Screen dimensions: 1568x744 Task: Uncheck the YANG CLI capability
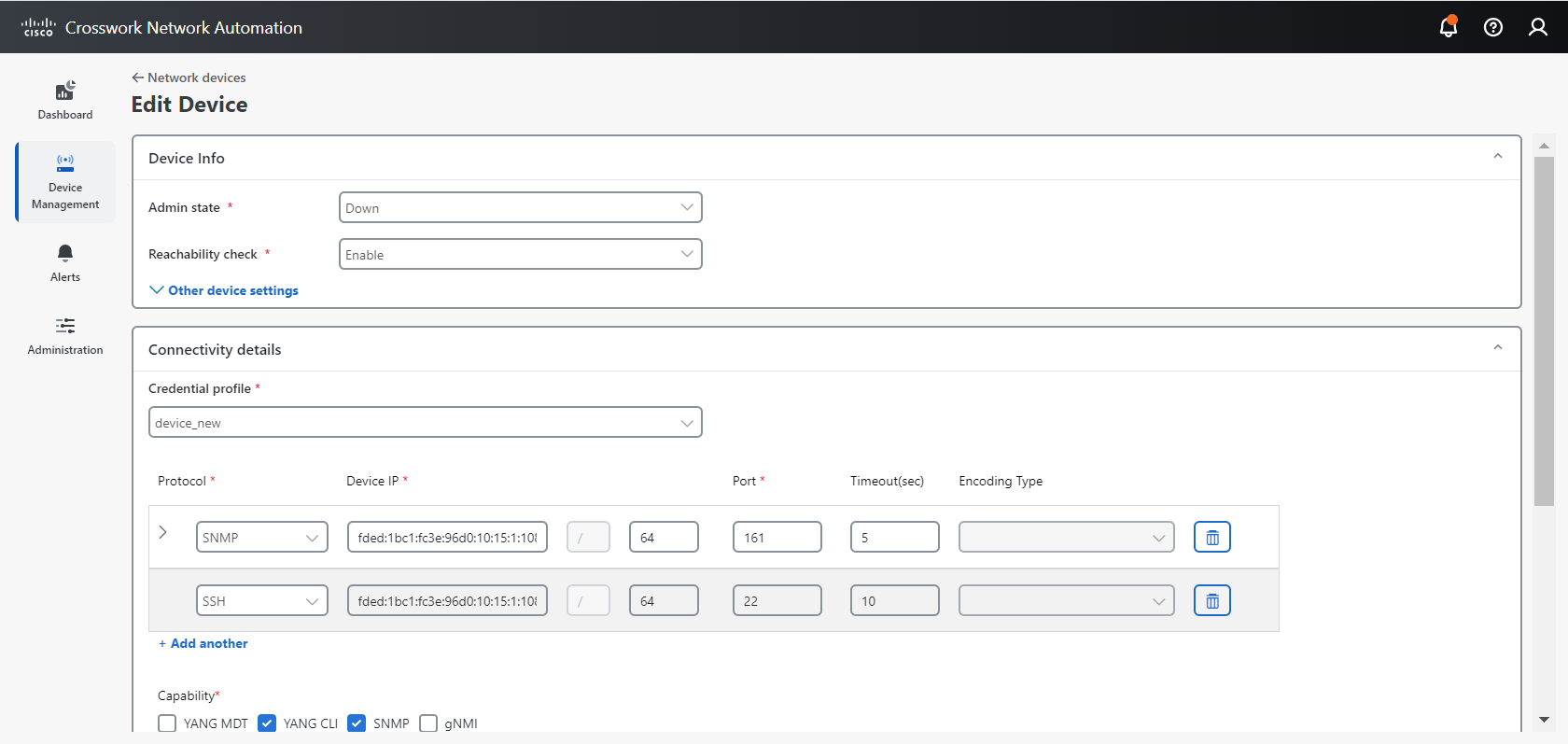[x=267, y=723]
